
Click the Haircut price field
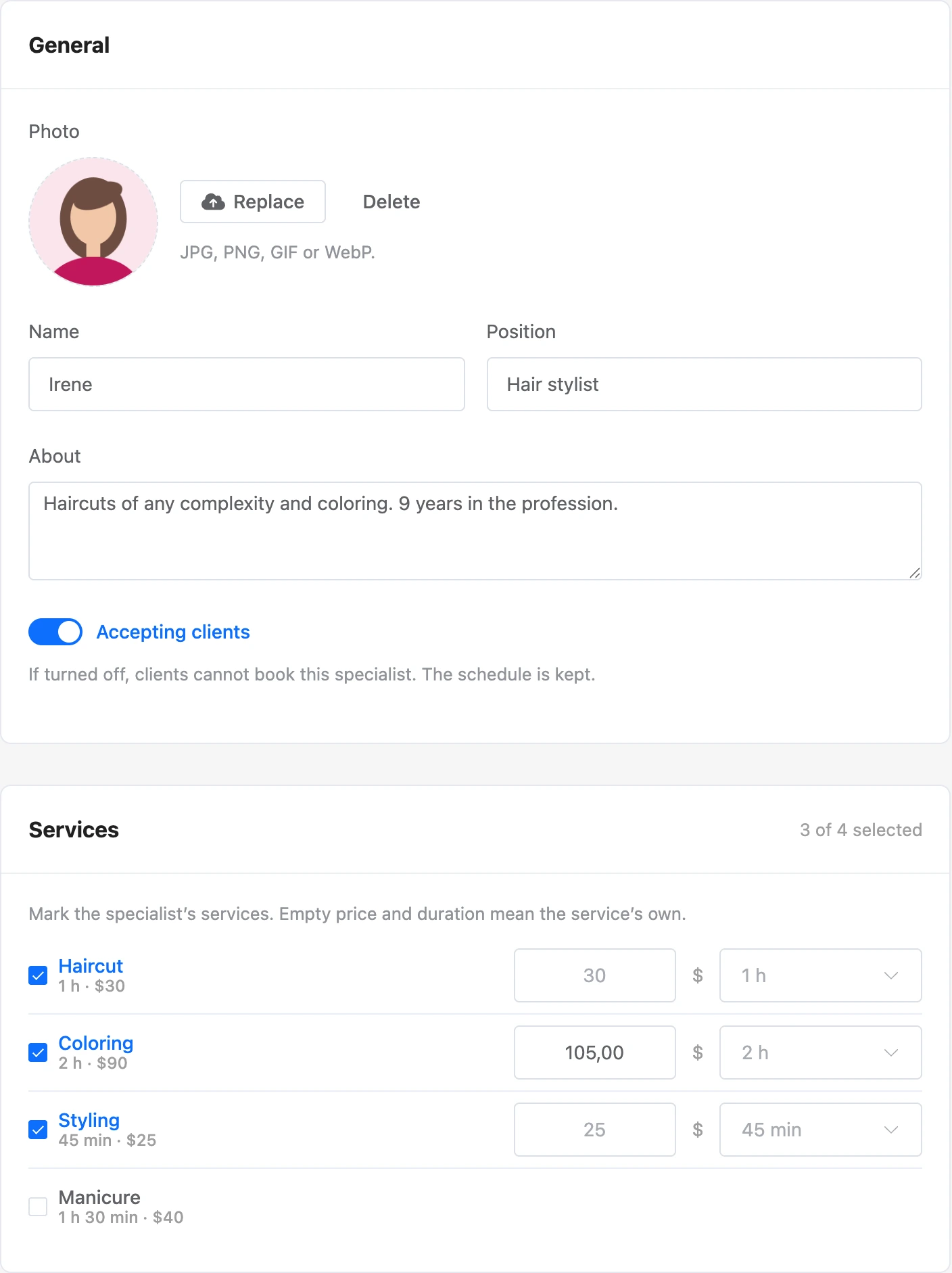pos(594,975)
